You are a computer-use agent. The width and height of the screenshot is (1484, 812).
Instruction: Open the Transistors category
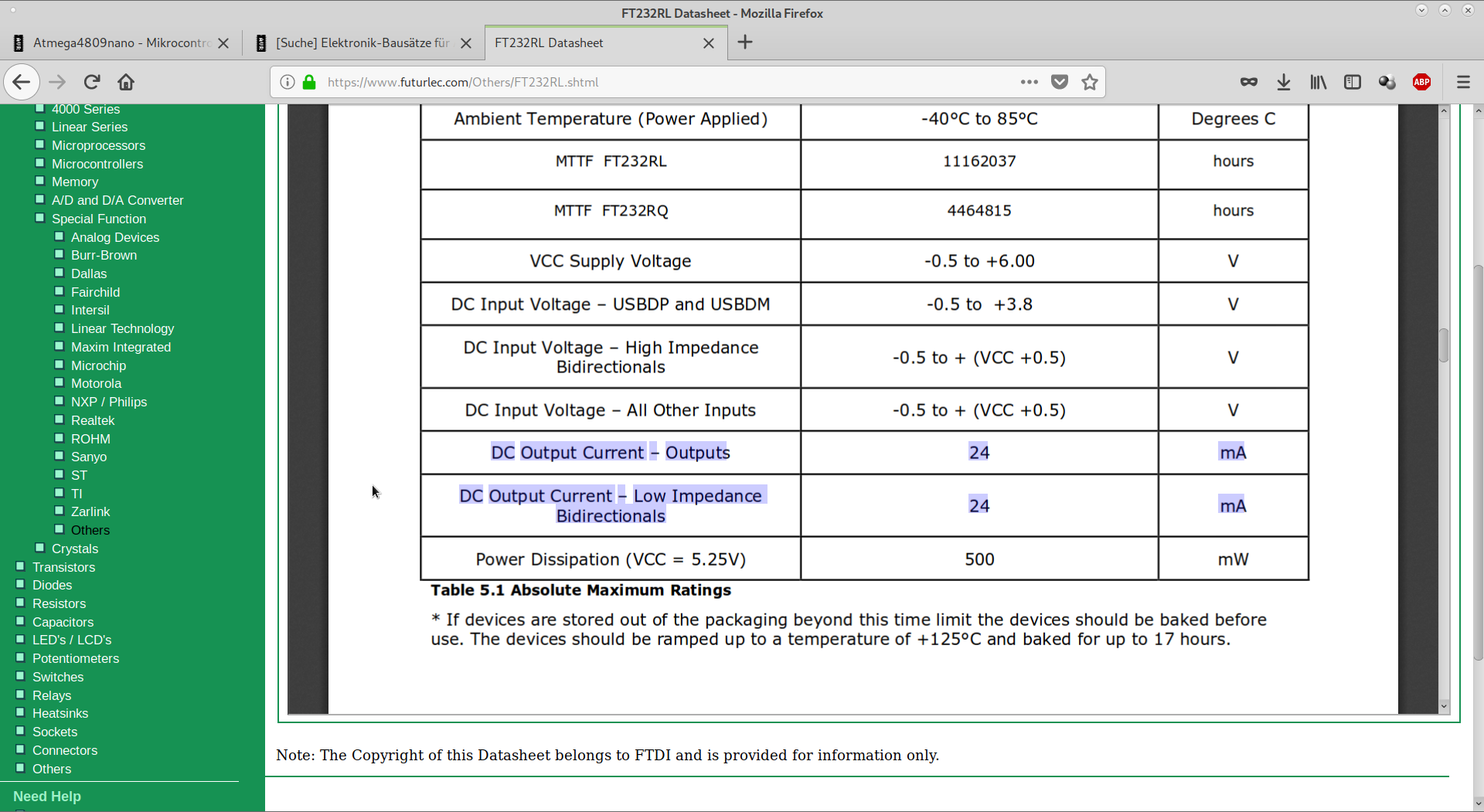click(63, 567)
